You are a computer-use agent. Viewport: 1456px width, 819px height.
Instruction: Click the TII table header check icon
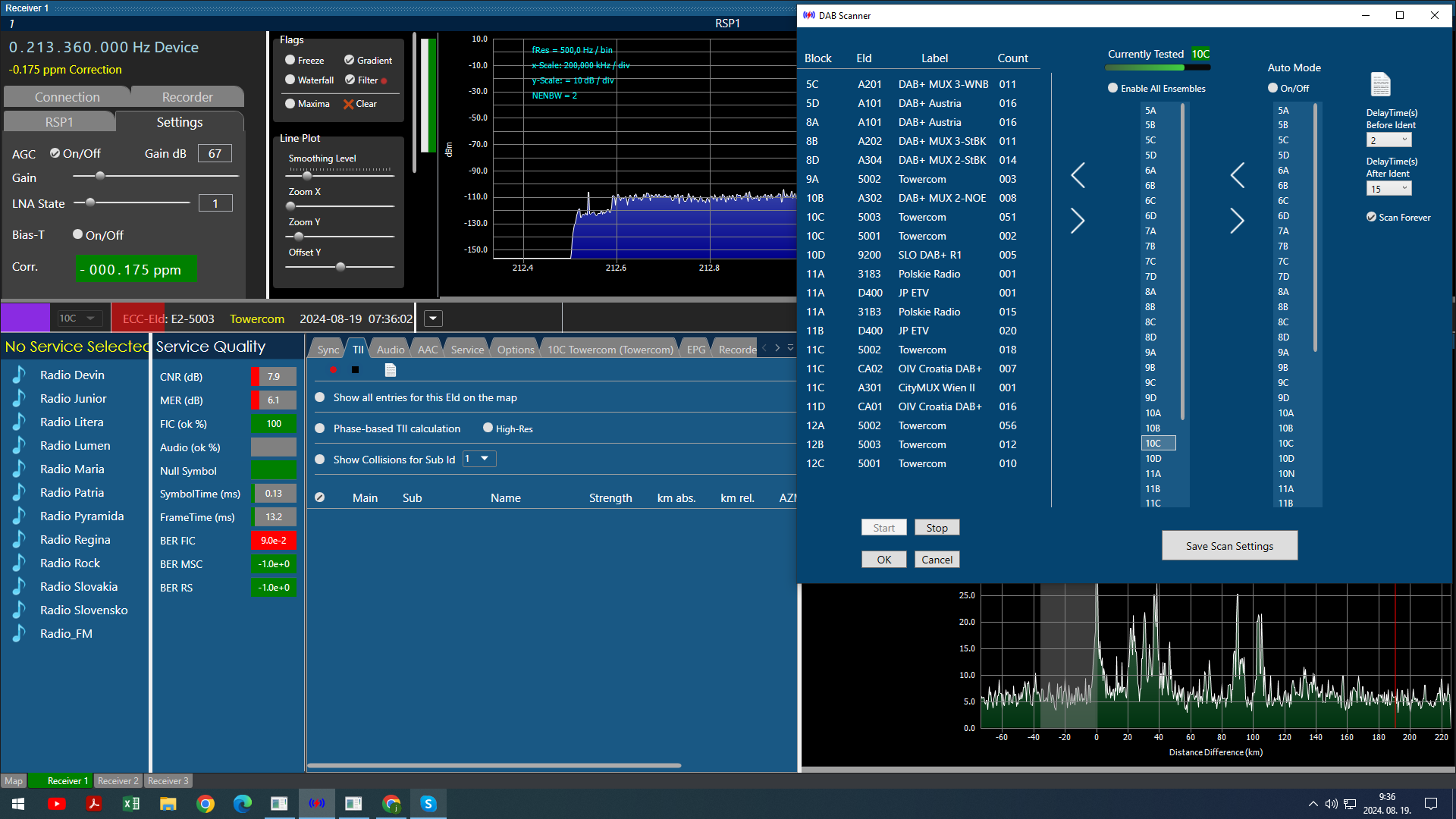click(320, 497)
